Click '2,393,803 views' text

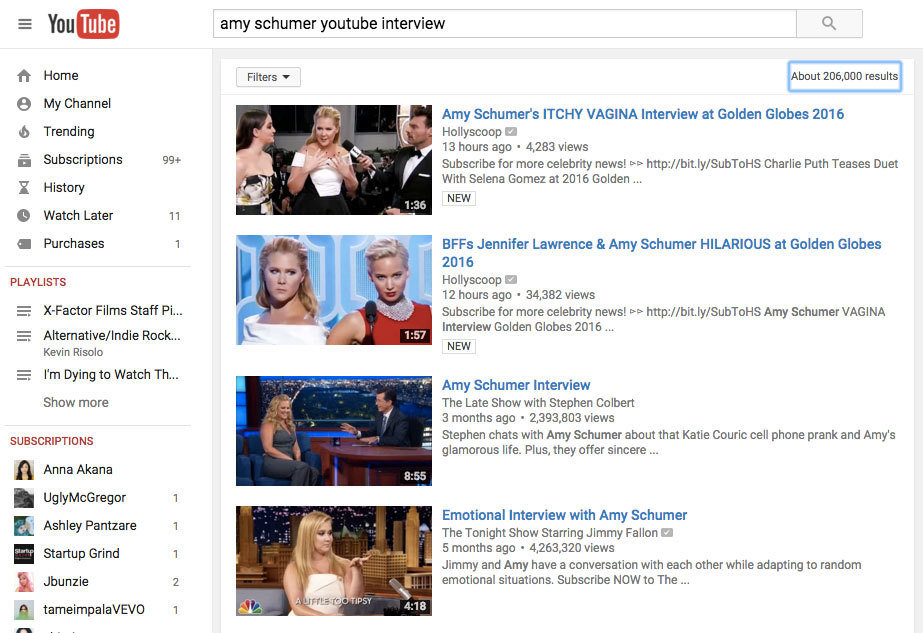pyautogui.click(x=572, y=418)
